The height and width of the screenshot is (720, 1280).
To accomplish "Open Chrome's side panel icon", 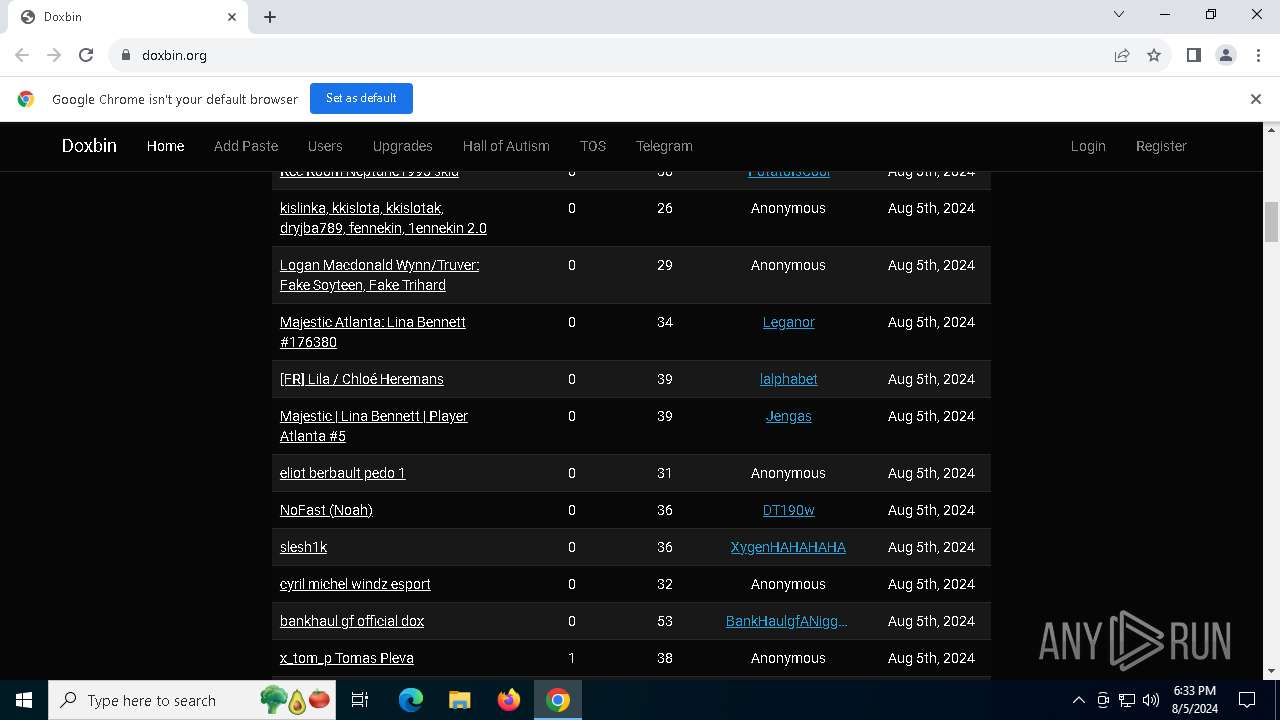I will pos(1193,55).
